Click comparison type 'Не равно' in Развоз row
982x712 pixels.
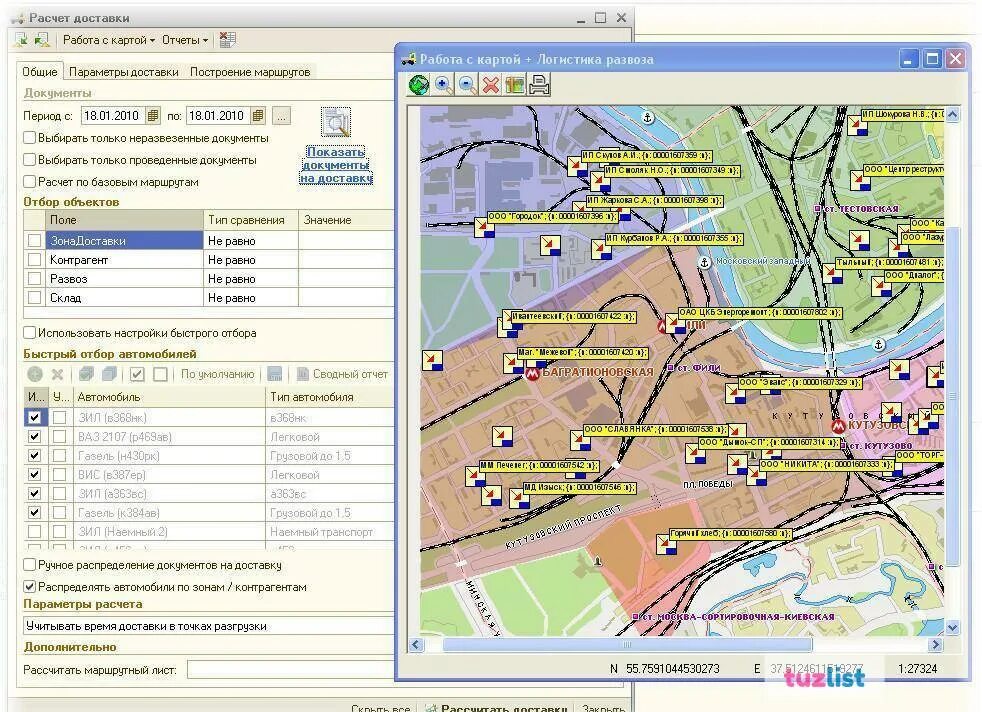(x=251, y=279)
